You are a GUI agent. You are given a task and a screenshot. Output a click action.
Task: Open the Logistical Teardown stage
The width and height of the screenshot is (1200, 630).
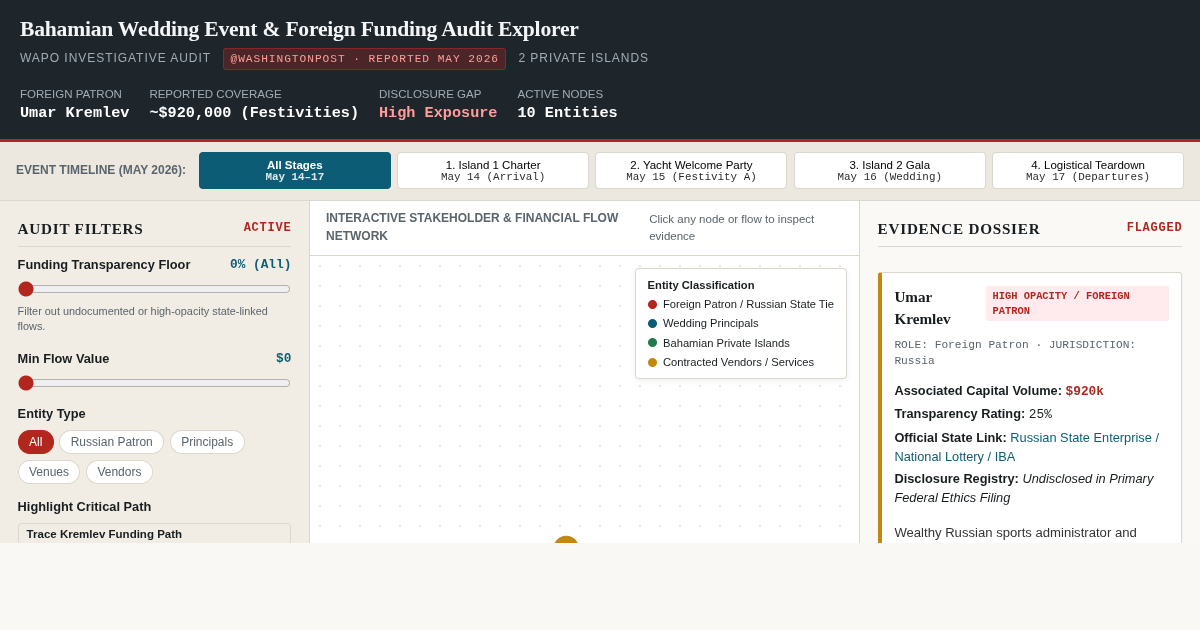(x=1088, y=171)
